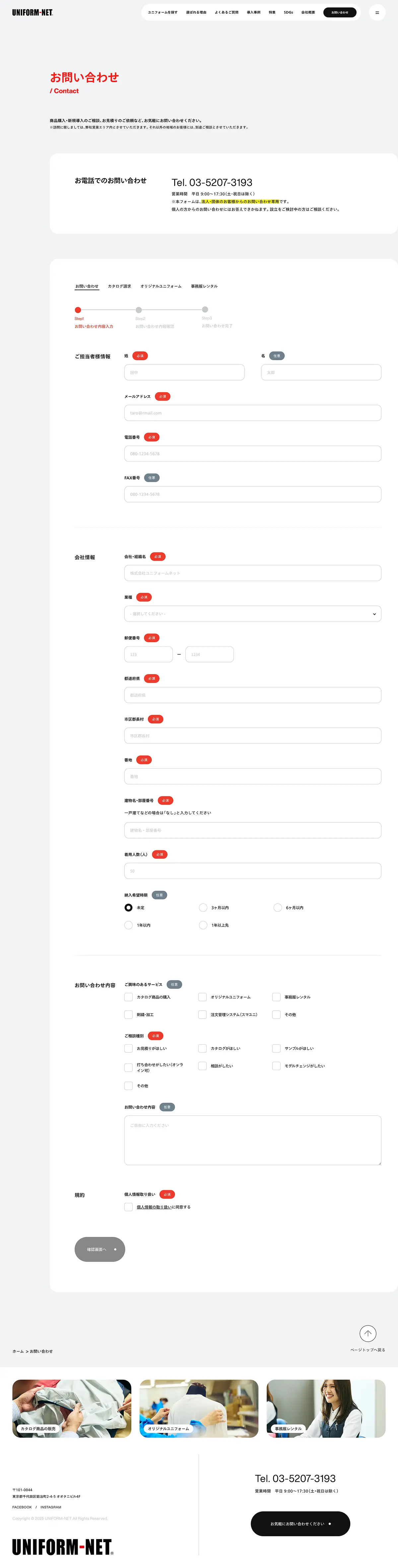Click the 確認画面へ submit button
Viewport: 398px width, 1568px height.
pos(100,1249)
